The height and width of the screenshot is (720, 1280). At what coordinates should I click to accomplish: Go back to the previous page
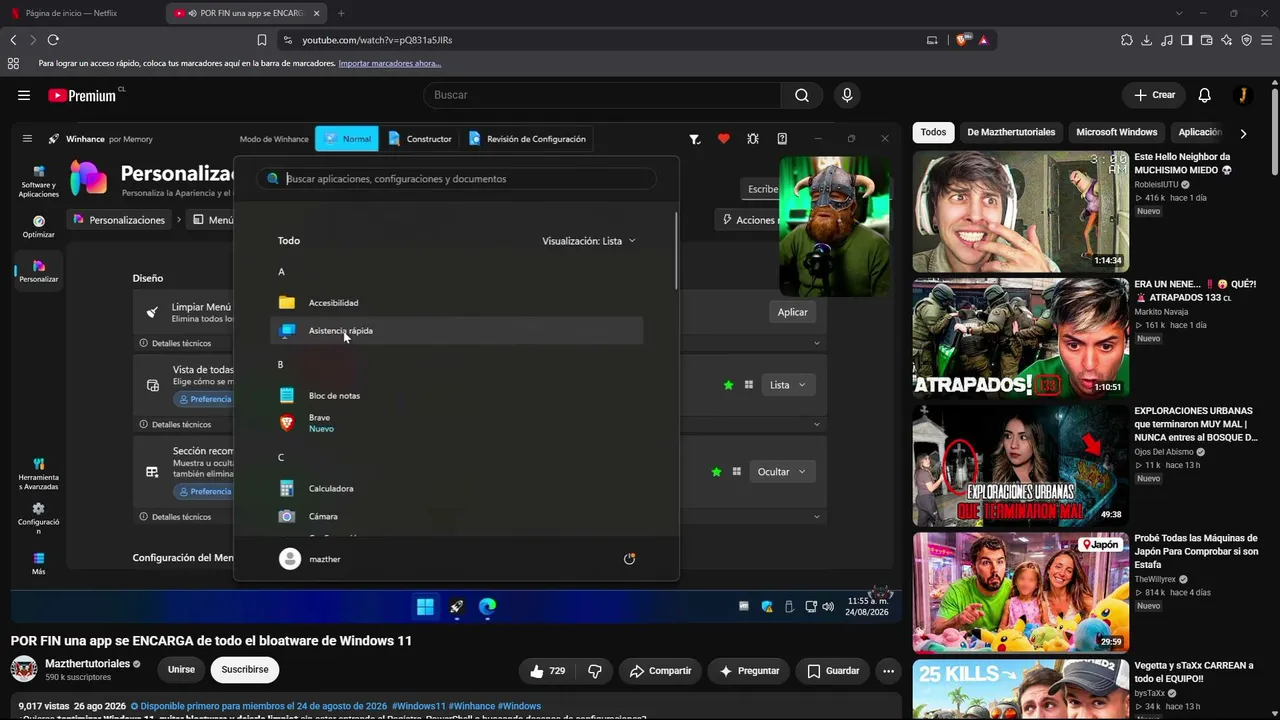[13, 40]
